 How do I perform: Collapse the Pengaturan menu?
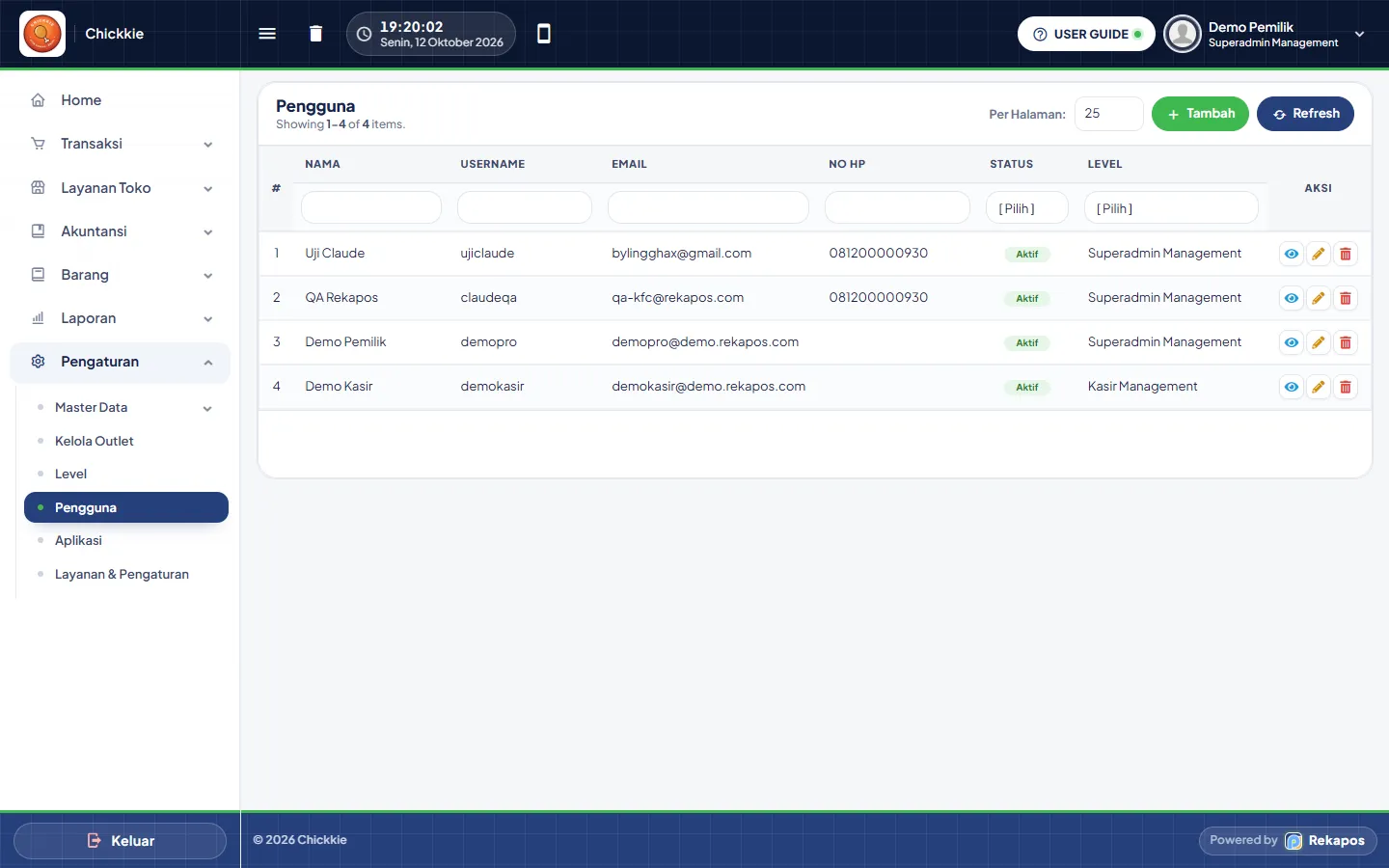click(x=120, y=362)
